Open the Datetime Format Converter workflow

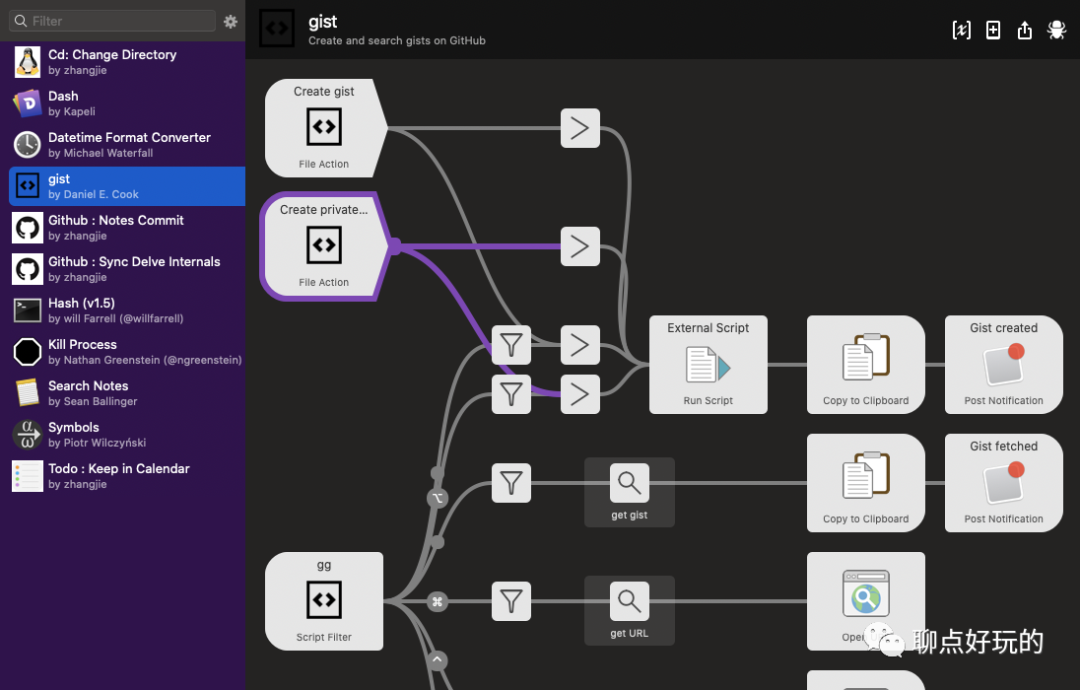pos(127,145)
